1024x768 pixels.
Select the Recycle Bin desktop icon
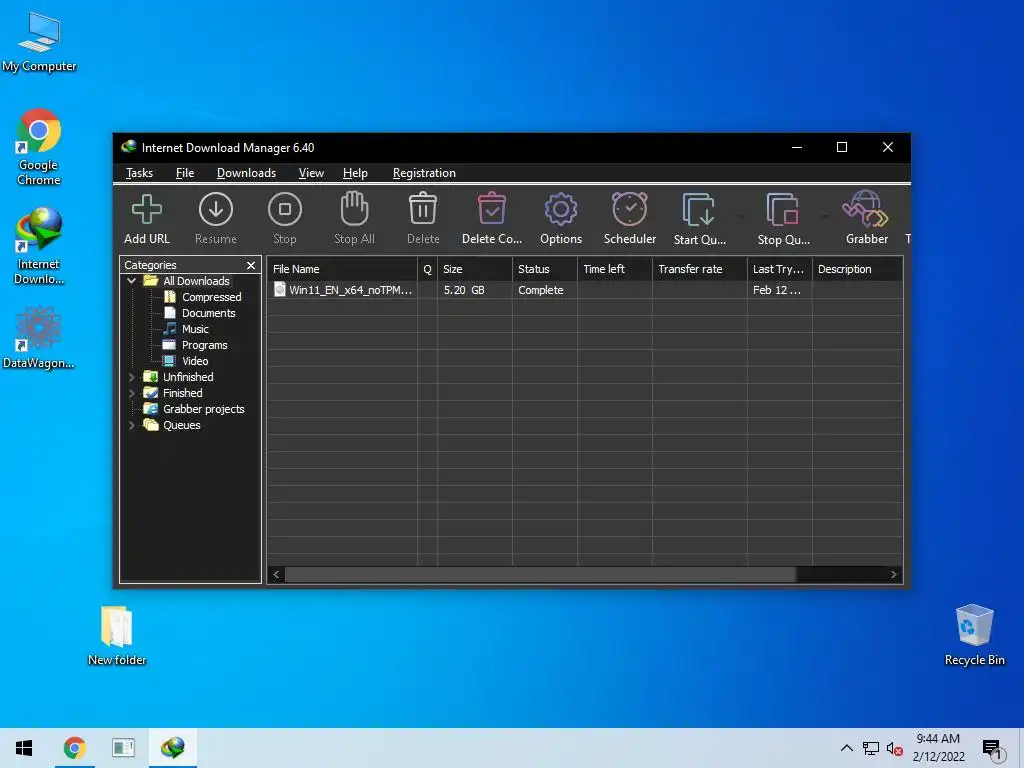(x=974, y=635)
